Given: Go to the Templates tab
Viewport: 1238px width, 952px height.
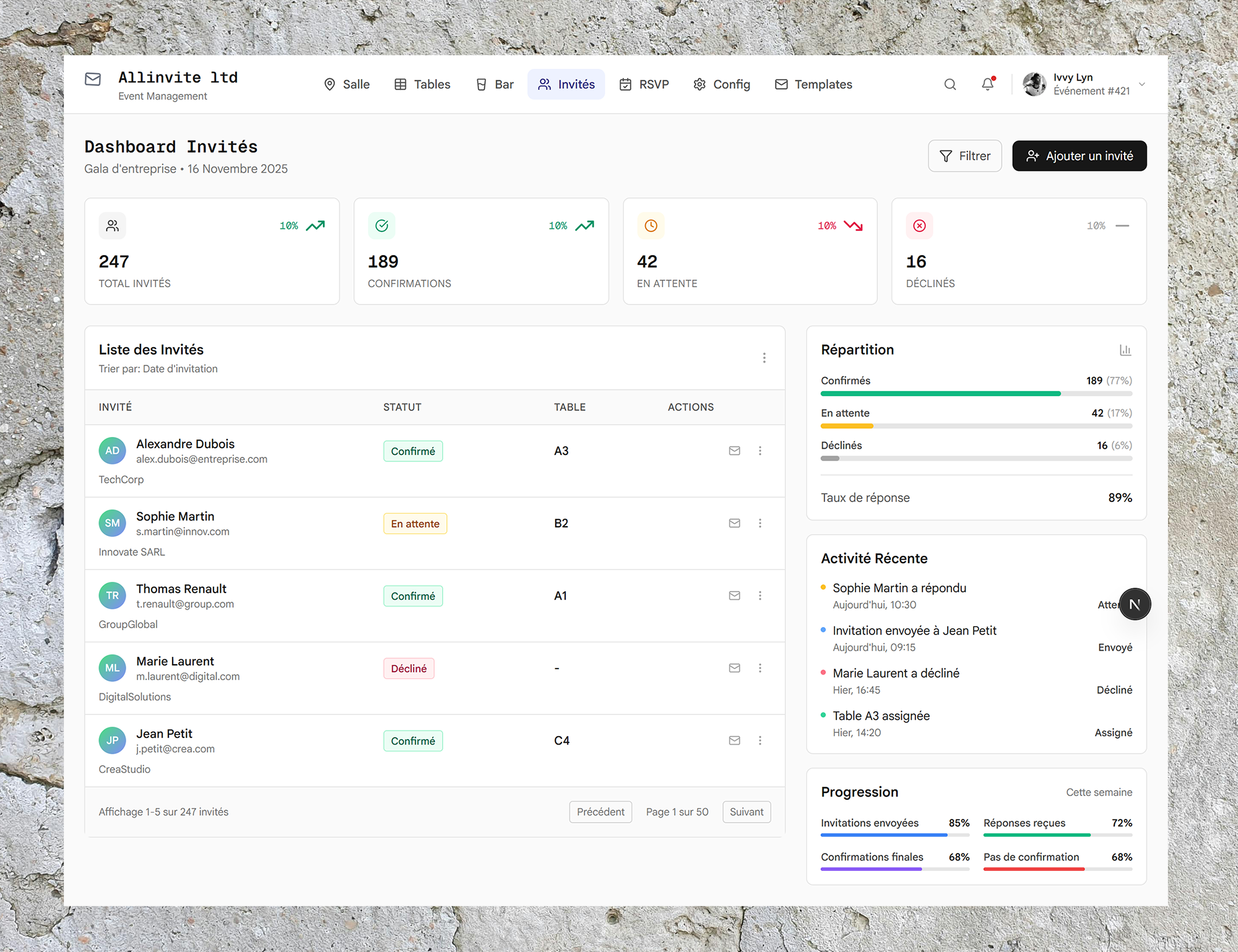Looking at the screenshot, I should pos(813,84).
